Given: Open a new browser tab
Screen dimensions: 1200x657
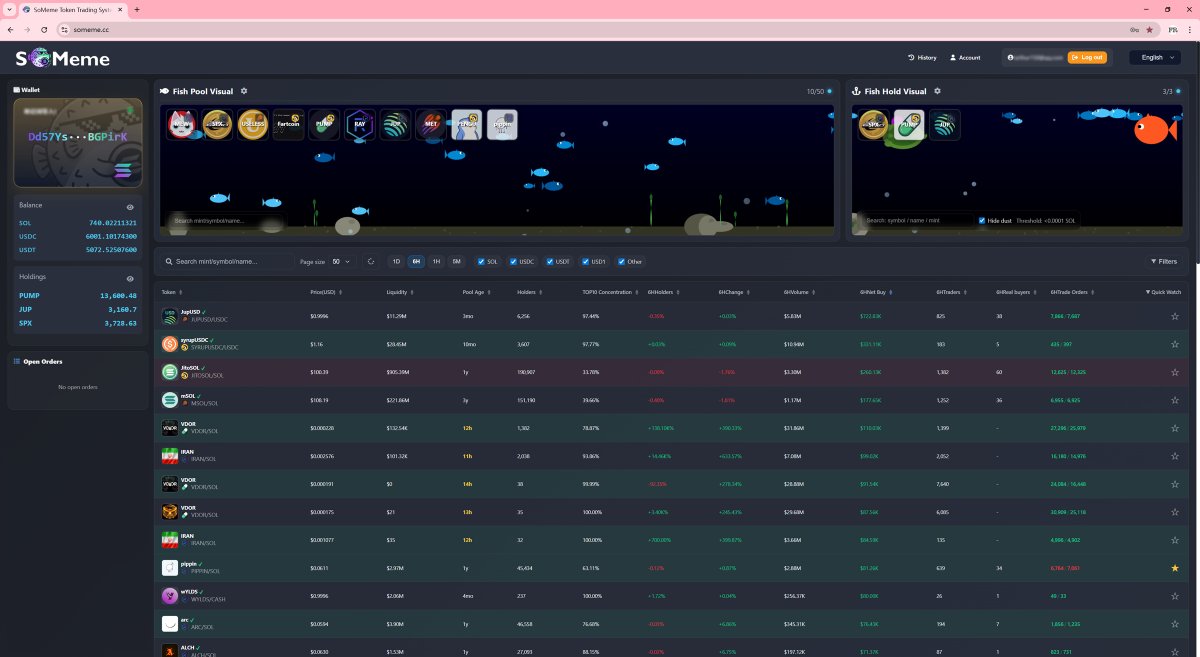Looking at the screenshot, I should coord(137,9).
